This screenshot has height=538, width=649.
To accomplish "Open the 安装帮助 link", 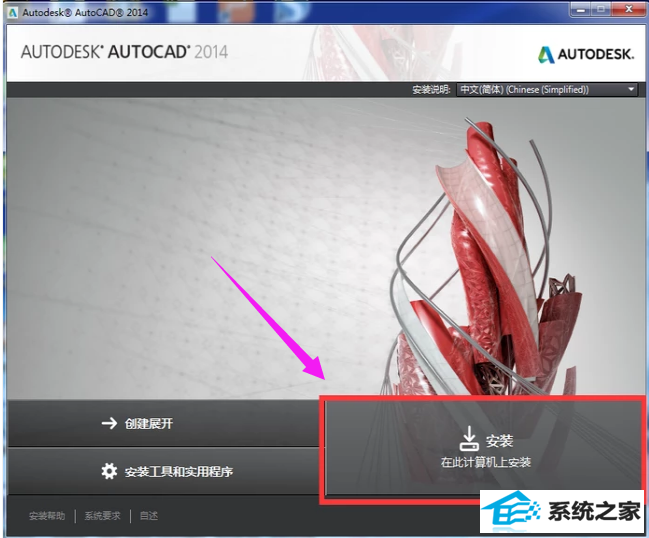I will point(47,516).
